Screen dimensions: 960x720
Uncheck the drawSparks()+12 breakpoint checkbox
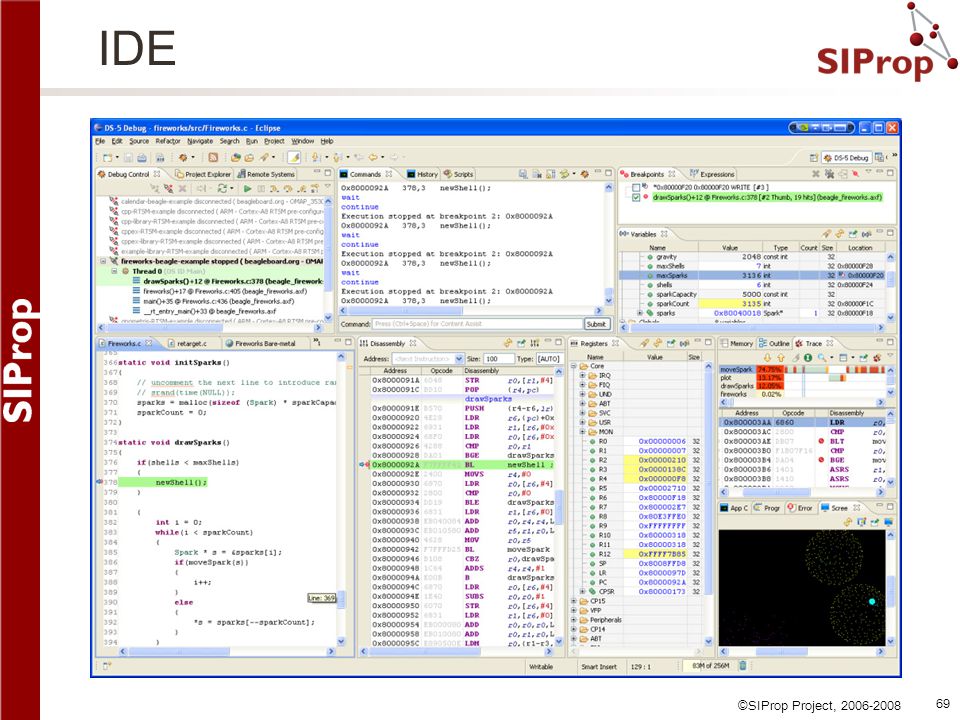coord(636,197)
